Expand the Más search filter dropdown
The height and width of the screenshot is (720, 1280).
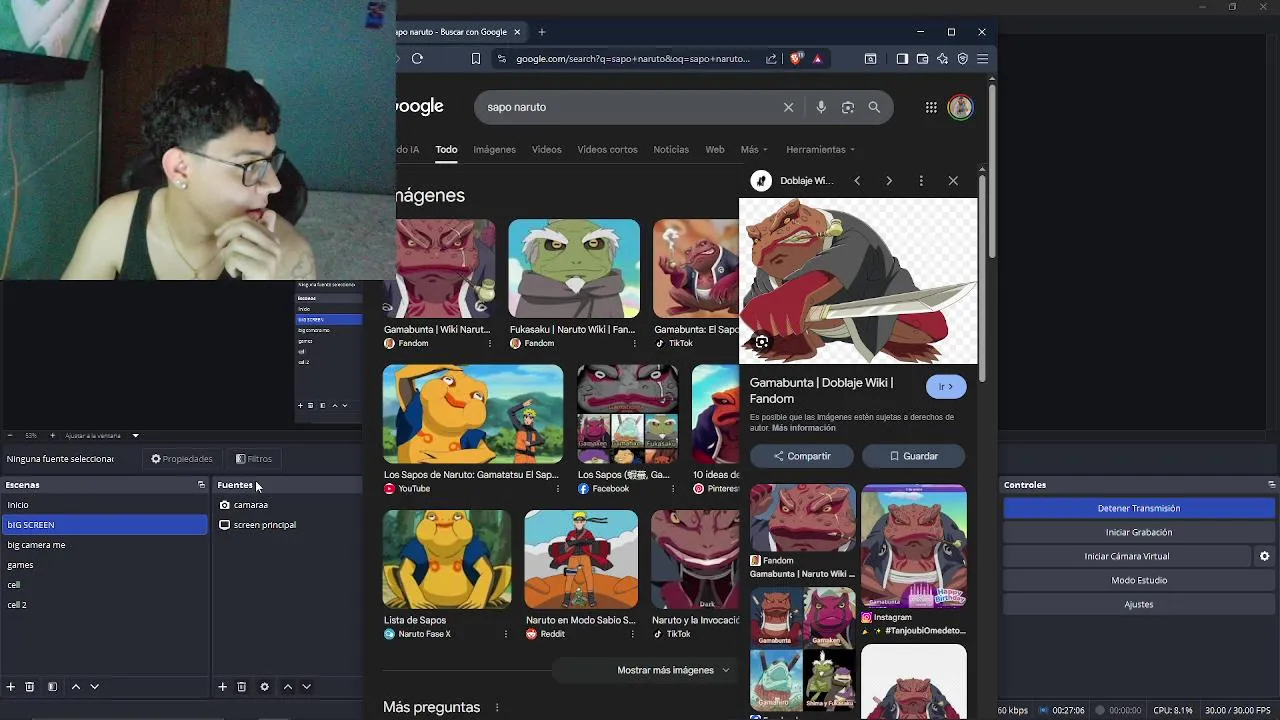(x=754, y=150)
